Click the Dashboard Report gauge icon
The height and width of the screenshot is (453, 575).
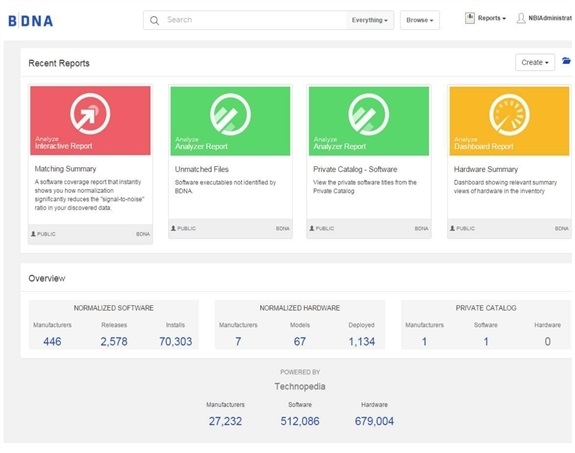[x=509, y=114]
